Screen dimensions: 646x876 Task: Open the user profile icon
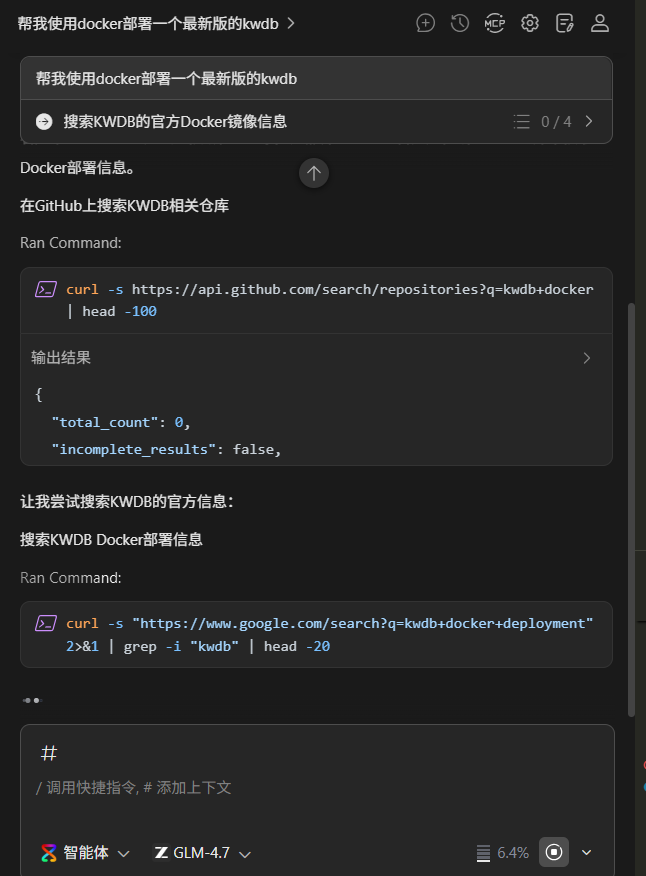coord(599,22)
